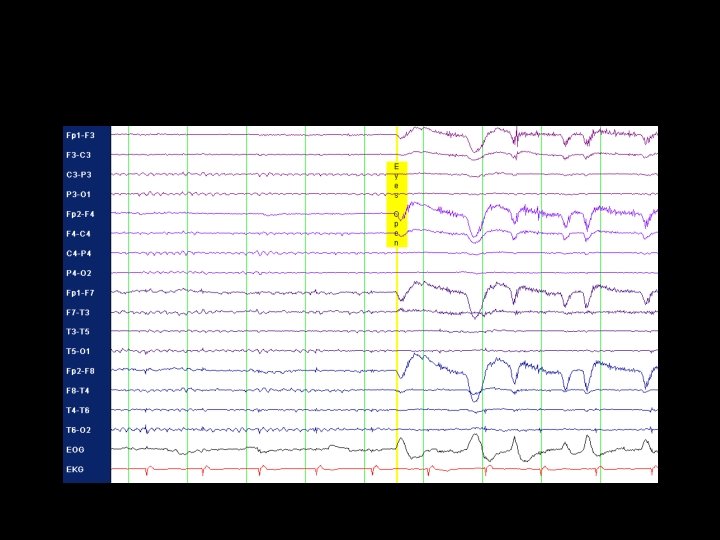Select the P3-O1 channel label

point(79,194)
